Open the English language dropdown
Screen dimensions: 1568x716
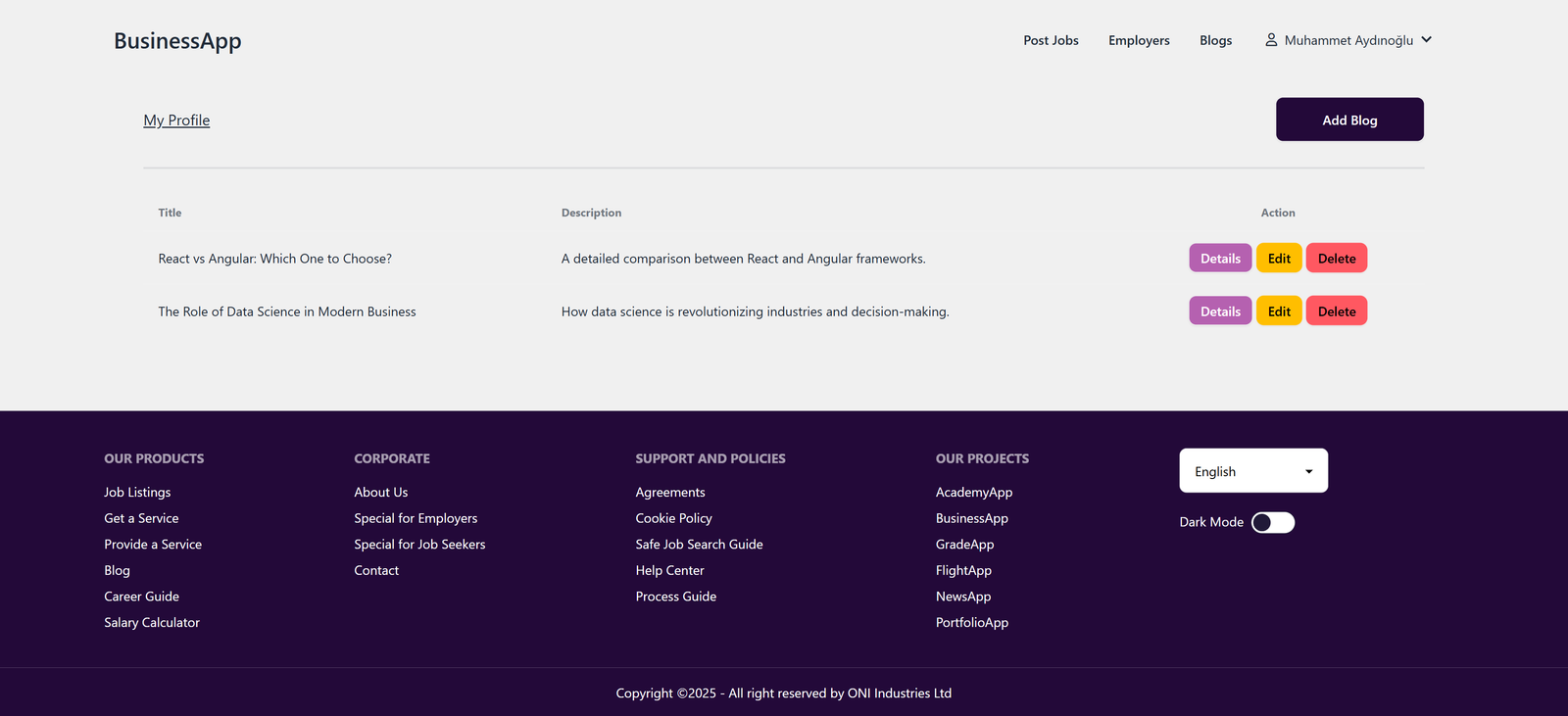pyautogui.click(x=1252, y=471)
